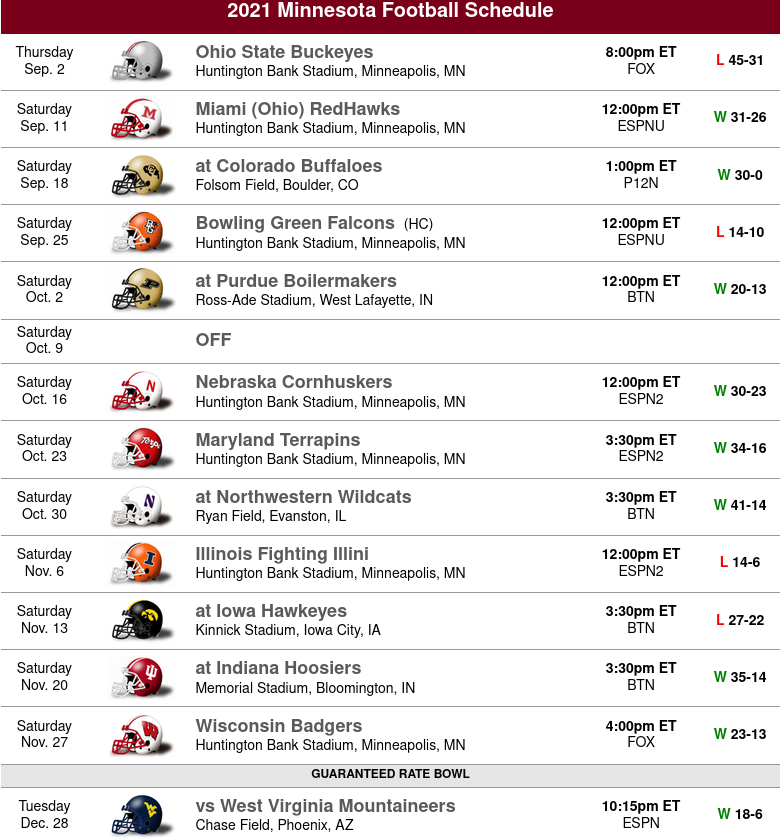This screenshot has width=780, height=838.
Task: Click the W 18-6 bowl game result
Action: 739,814
